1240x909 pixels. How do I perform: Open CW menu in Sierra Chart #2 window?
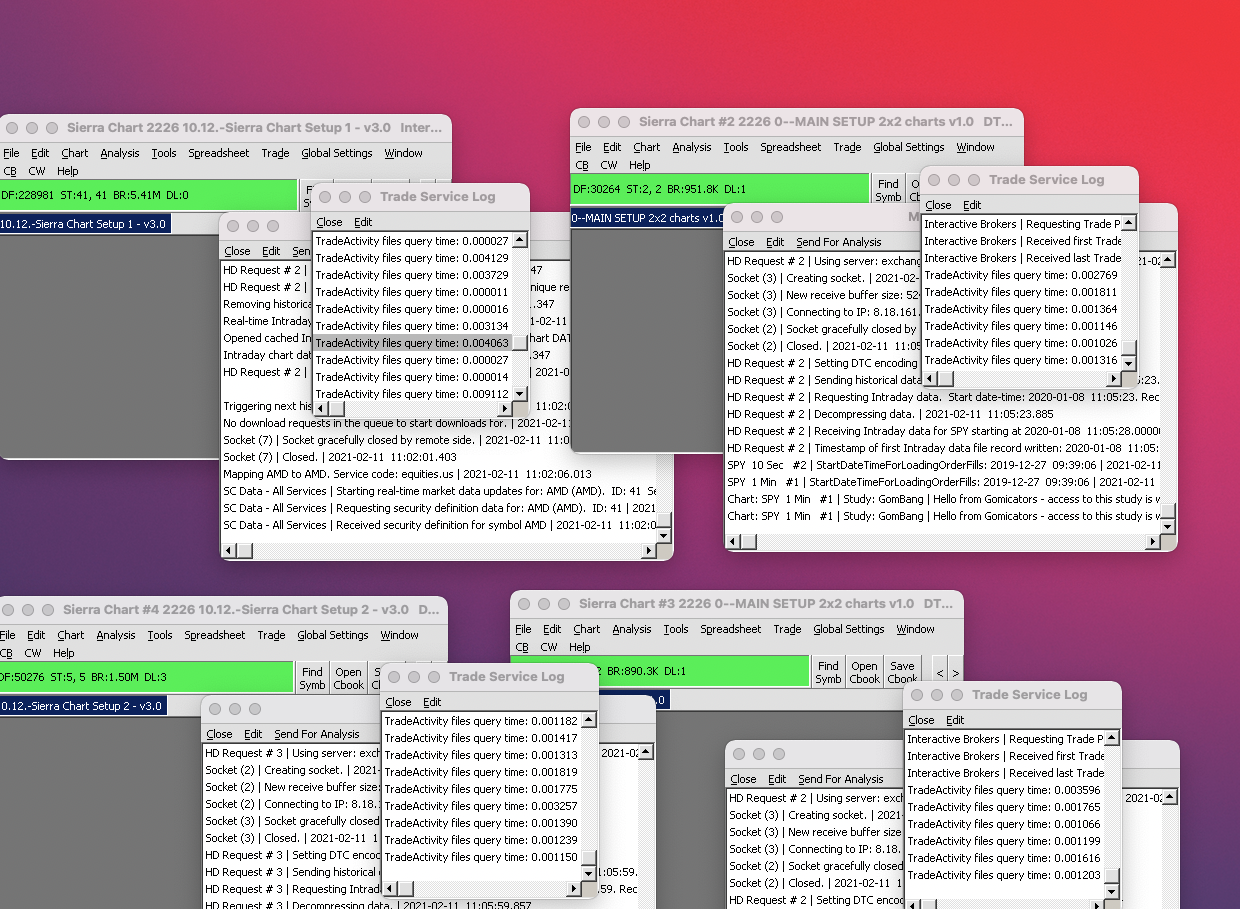click(609, 165)
